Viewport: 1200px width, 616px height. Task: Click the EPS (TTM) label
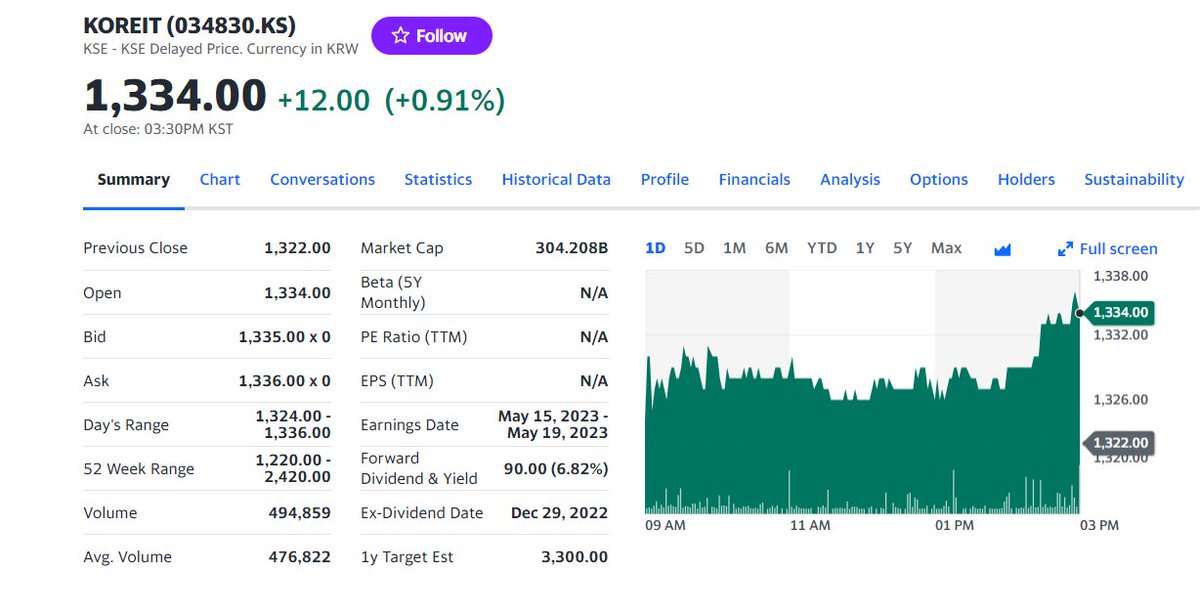tap(397, 381)
